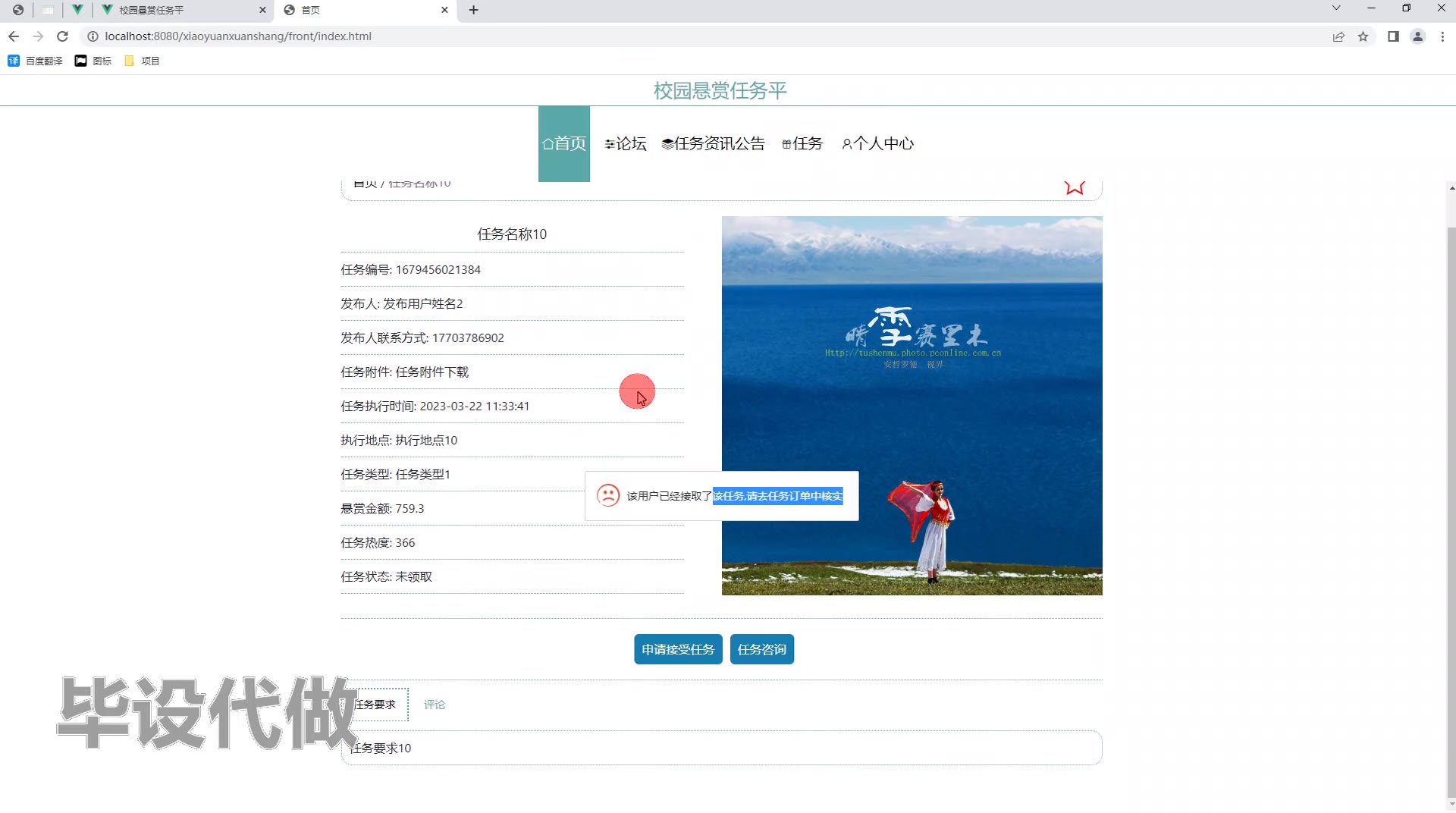Open the 百度翻译 bookmark
The height and width of the screenshot is (813, 1456).
pyautogui.click(x=35, y=61)
